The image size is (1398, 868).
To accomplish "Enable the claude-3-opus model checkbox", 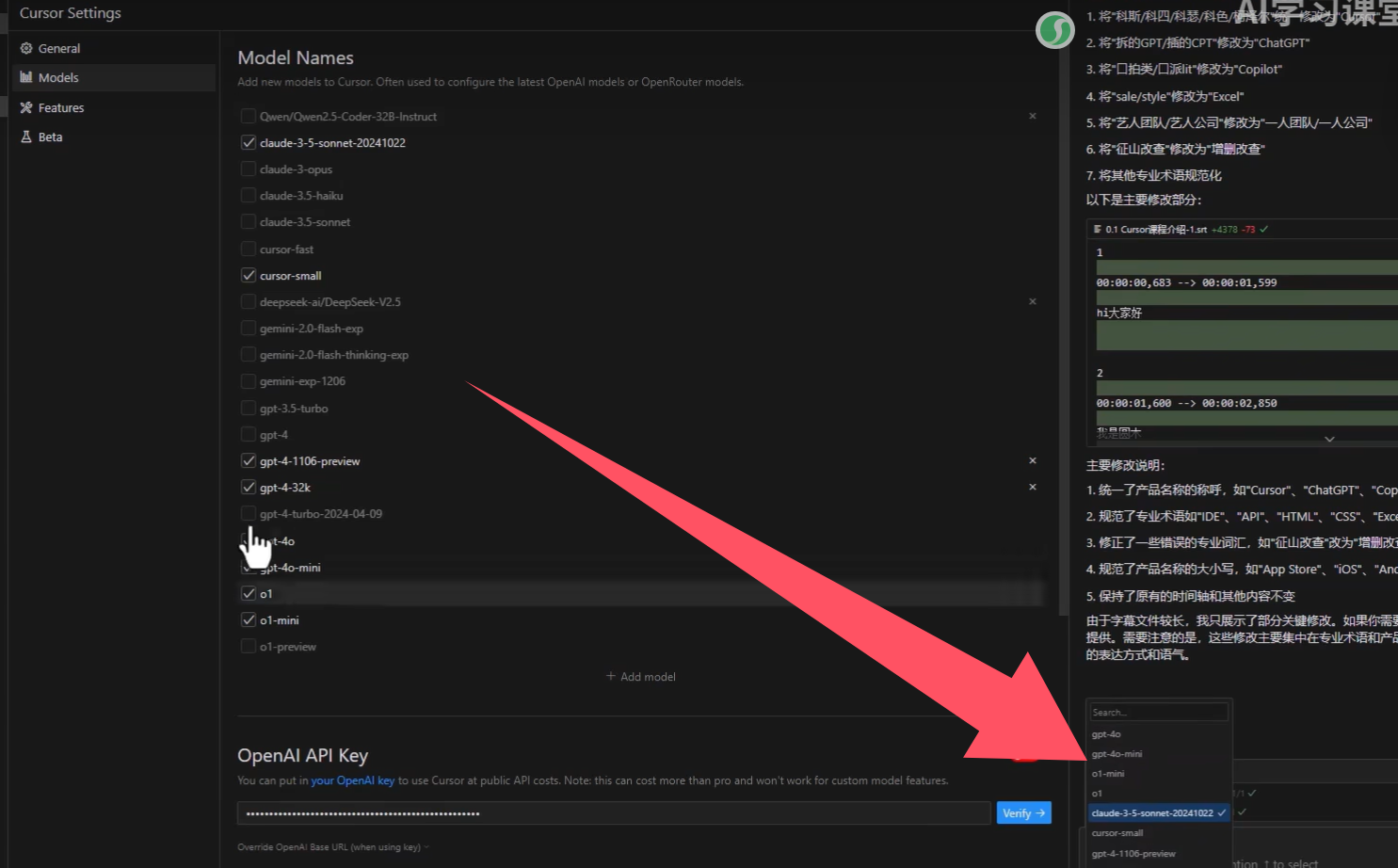I will (x=249, y=169).
